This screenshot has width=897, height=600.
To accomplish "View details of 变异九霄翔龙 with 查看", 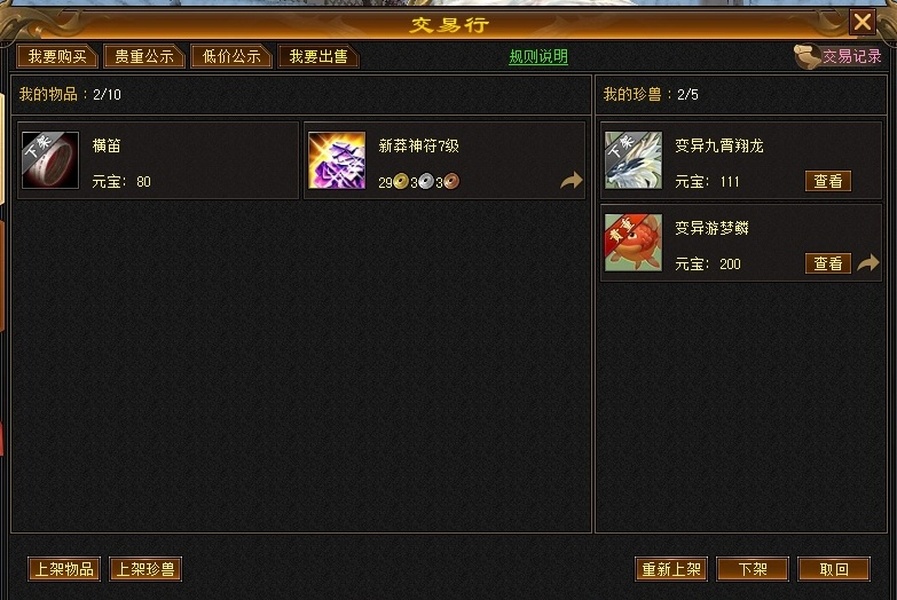I will pyautogui.click(x=828, y=181).
